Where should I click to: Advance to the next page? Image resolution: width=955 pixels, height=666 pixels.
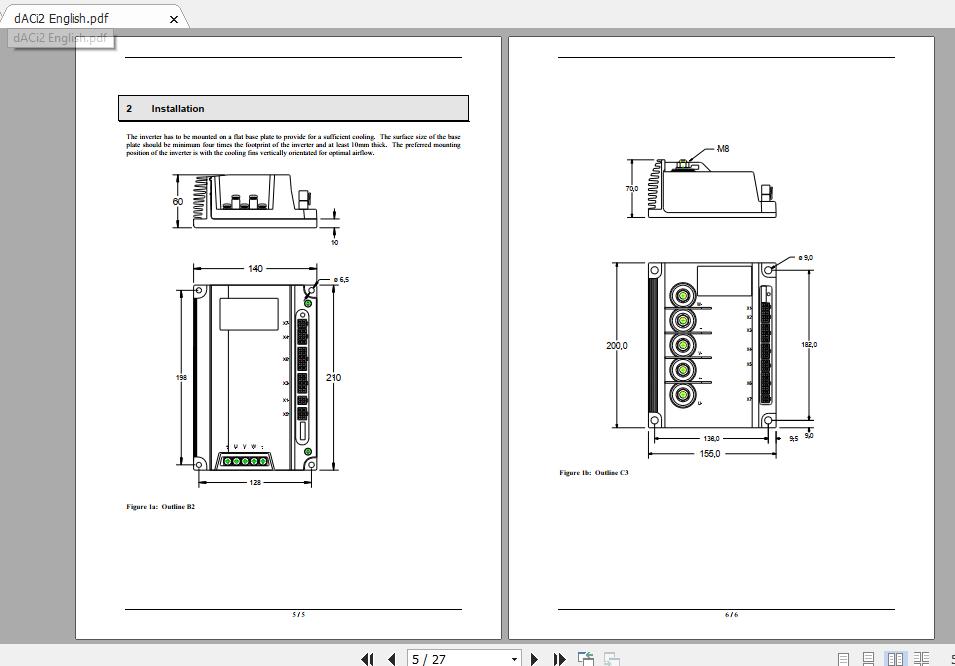[536, 659]
